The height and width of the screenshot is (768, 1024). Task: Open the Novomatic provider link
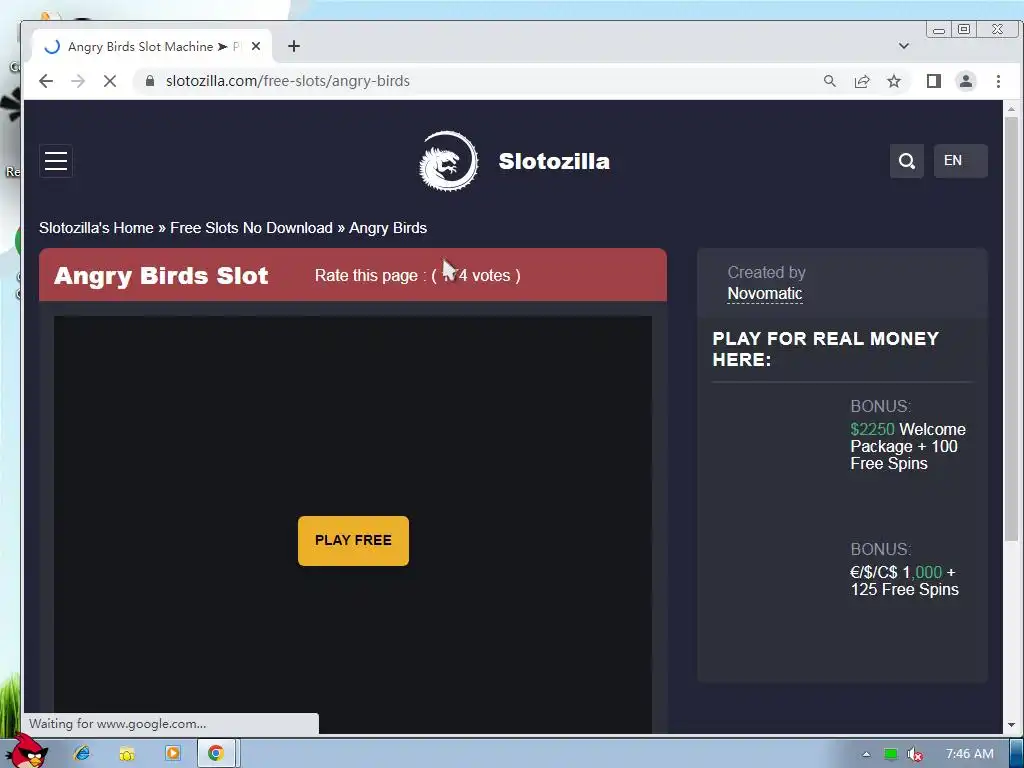click(x=765, y=294)
